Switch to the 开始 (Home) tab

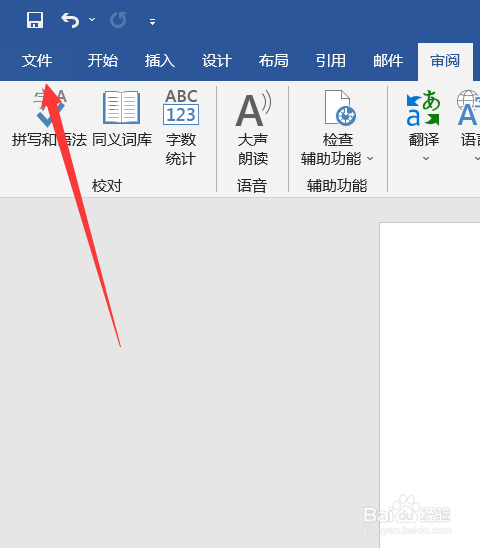pyautogui.click(x=102, y=61)
